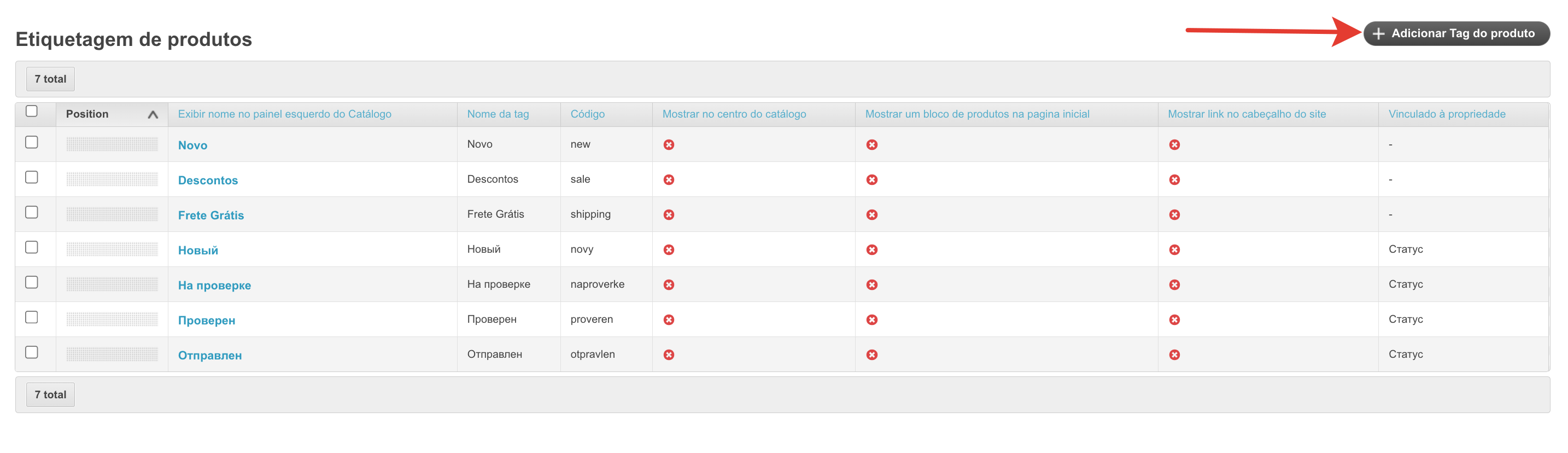Sort by 'Nome da tag' column header
This screenshot has width=1568, height=453.
click(x=498, y=114)
